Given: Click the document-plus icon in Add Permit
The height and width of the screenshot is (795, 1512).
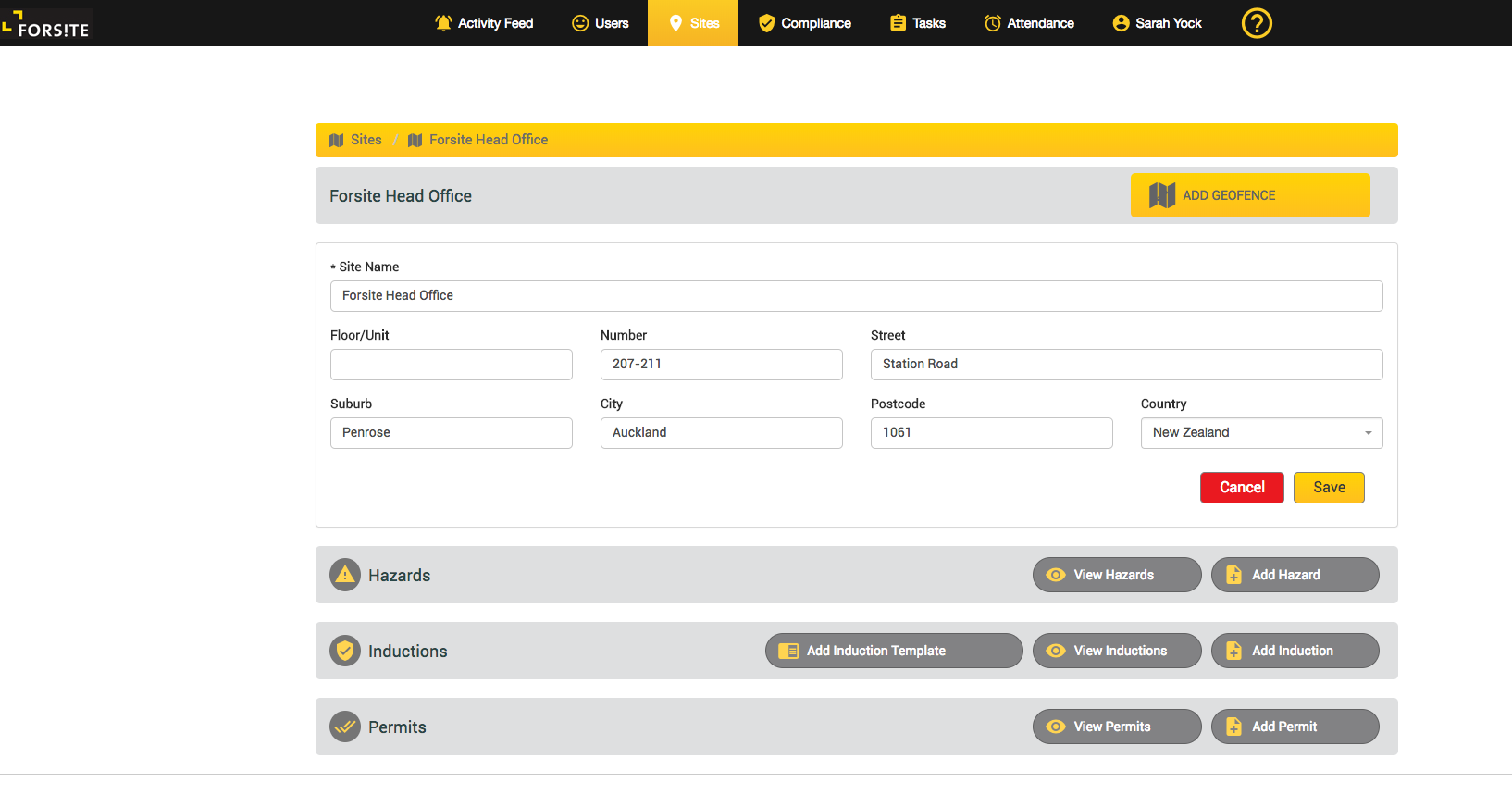Looking at the screenshot, I should (x=1233, y=727).
